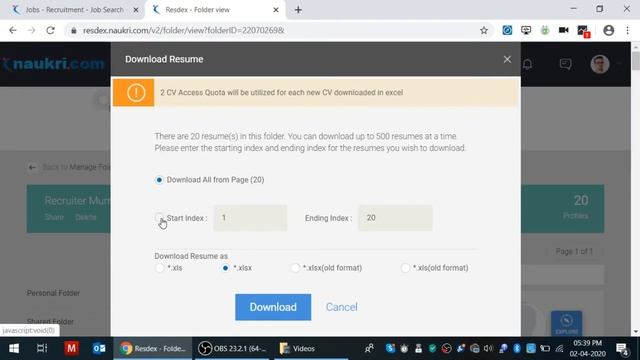Click the Shared Folder label
Viewport: 640px width, 360px height.
50,322
